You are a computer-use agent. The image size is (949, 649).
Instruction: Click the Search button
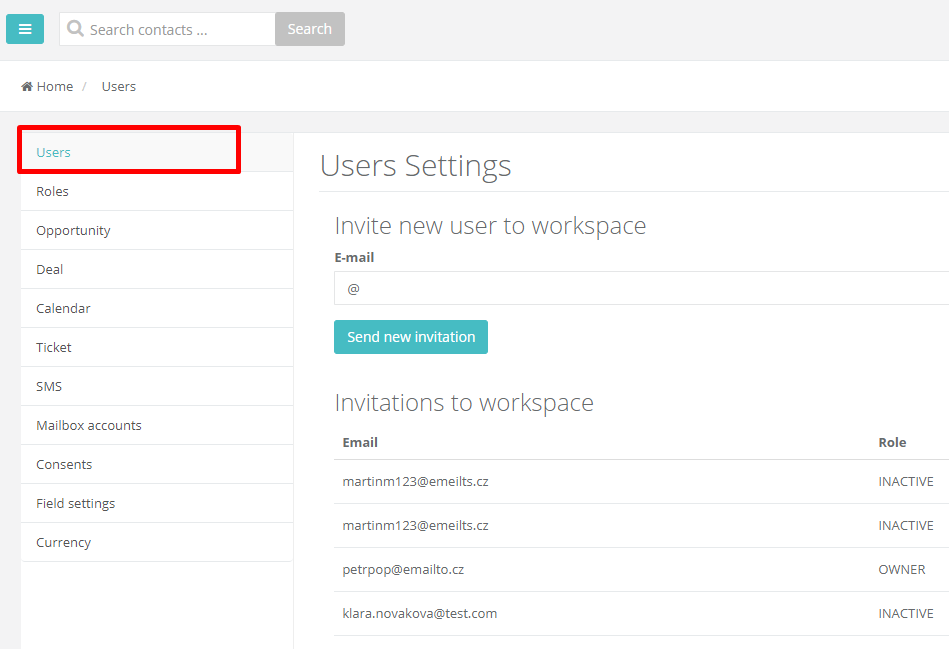click(x=310, y=29)
